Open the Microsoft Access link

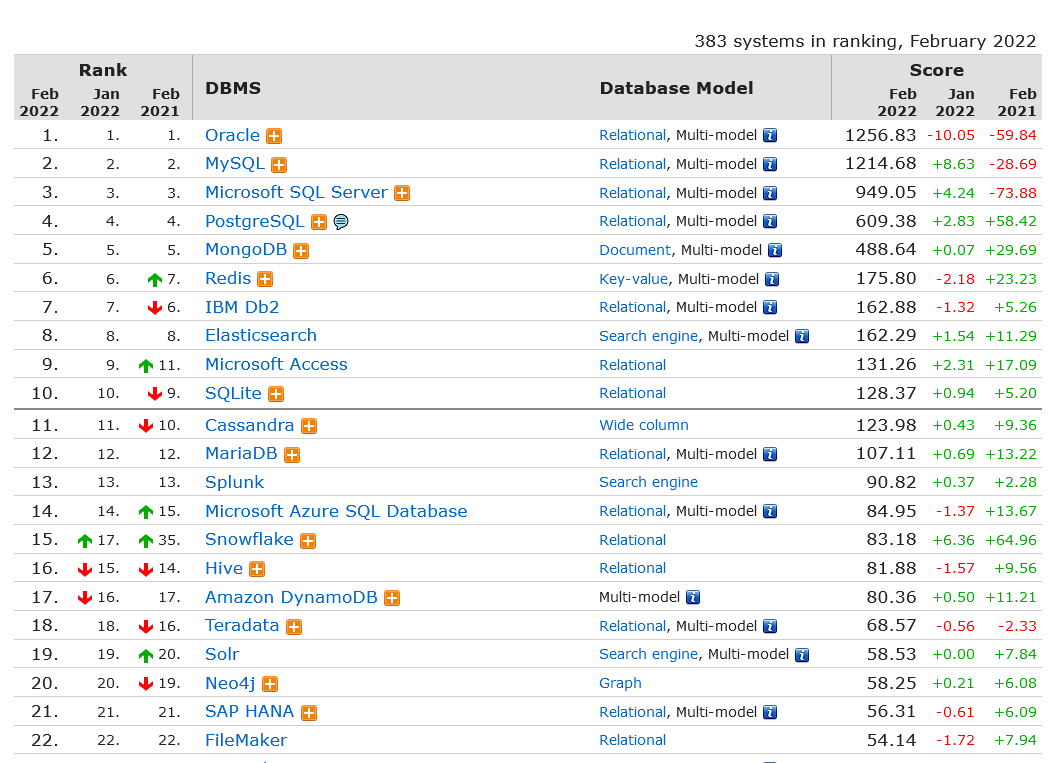pos(276,364)
